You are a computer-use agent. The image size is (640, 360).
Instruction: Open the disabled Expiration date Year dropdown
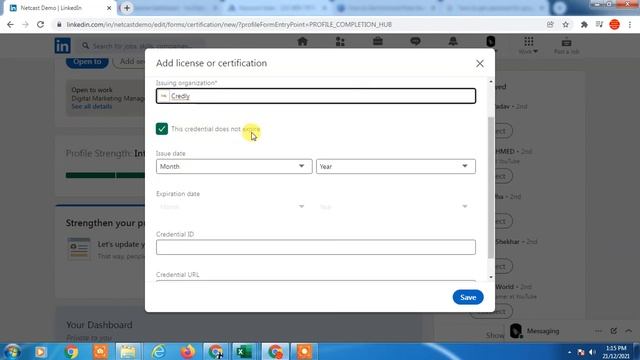pyautogui.click(x=396, y=207)
